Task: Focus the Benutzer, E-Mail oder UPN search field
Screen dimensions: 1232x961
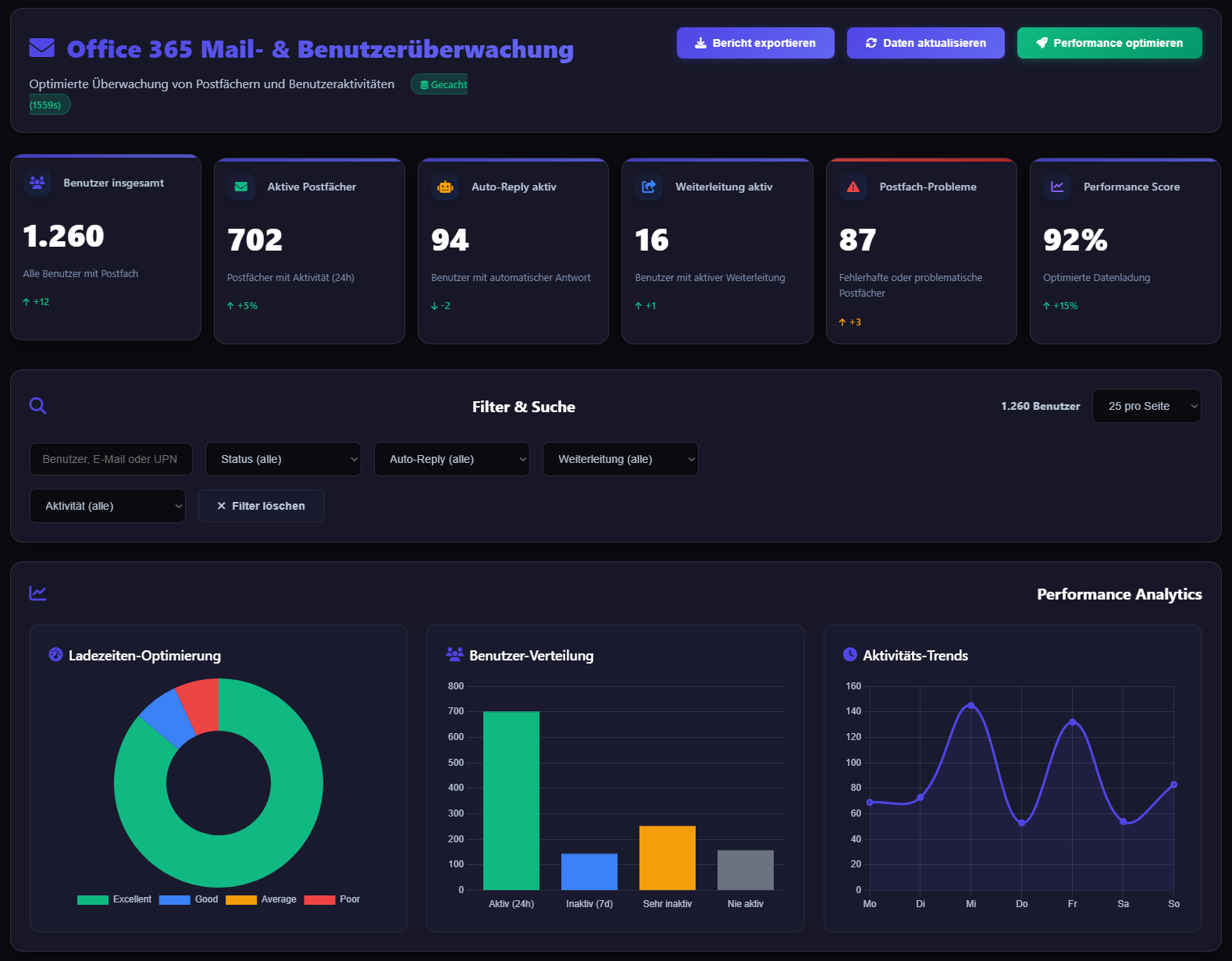Action: (x=111, y=459)
